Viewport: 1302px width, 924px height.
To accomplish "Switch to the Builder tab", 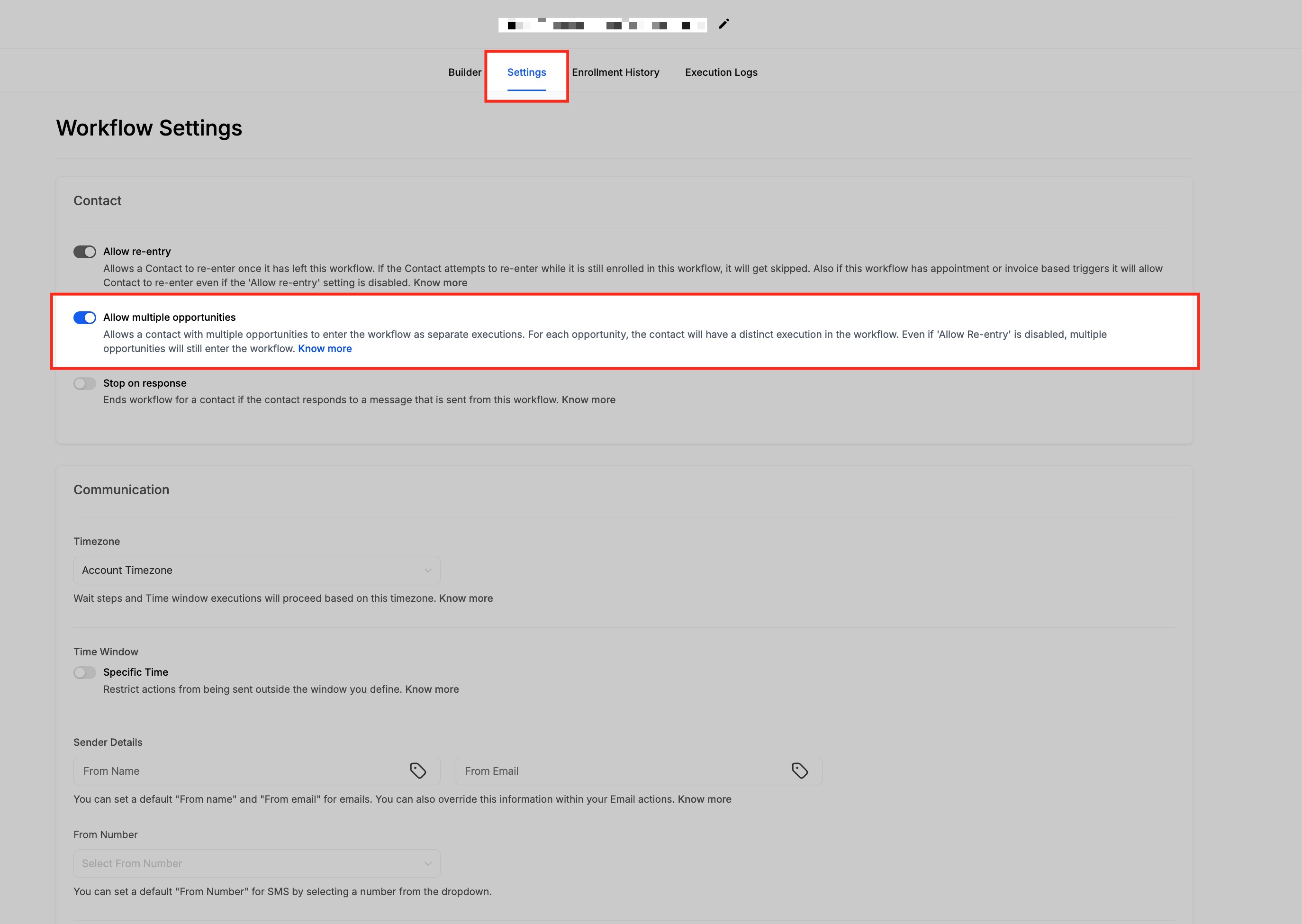I will pyautogui.click(x=464, y=72).
